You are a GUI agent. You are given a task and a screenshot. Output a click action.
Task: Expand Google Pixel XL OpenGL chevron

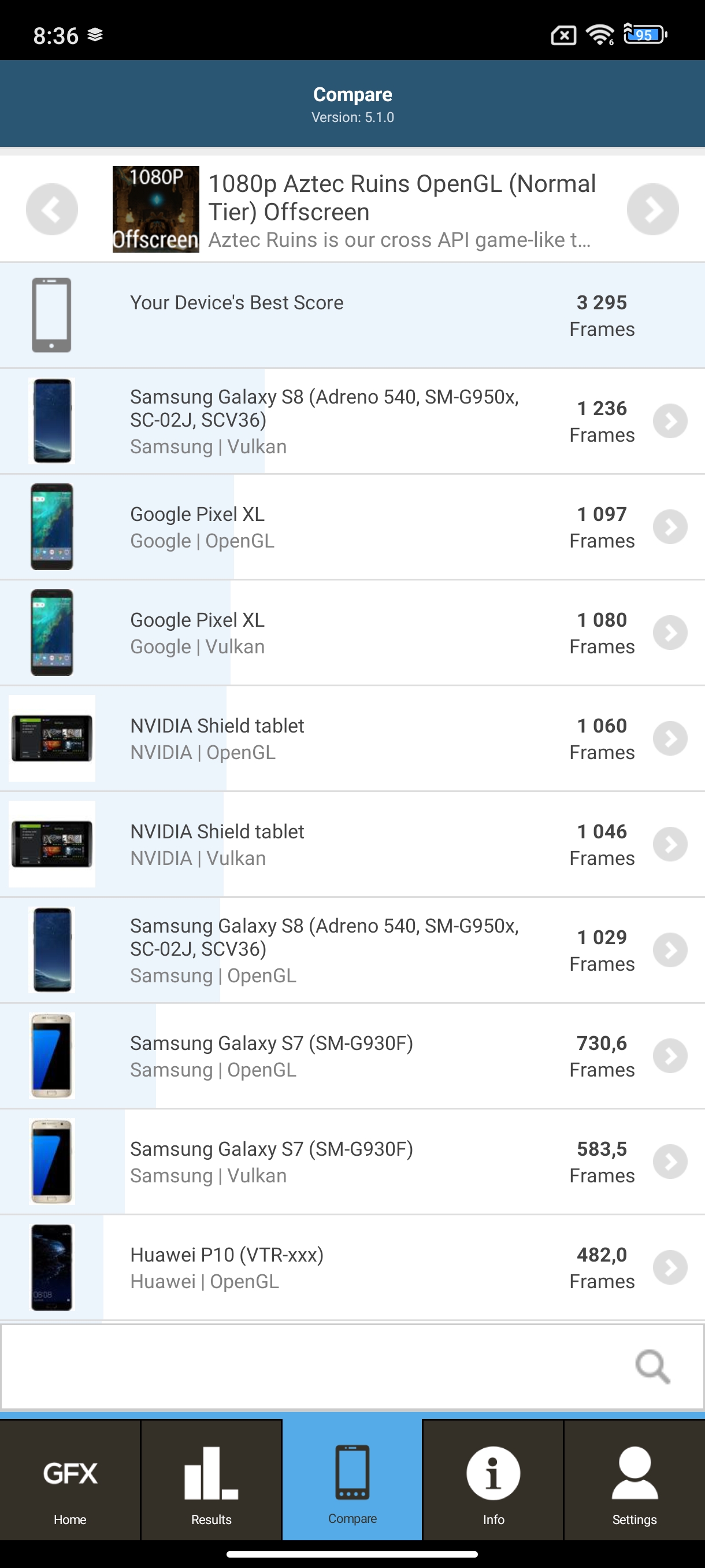pos(670,527)
